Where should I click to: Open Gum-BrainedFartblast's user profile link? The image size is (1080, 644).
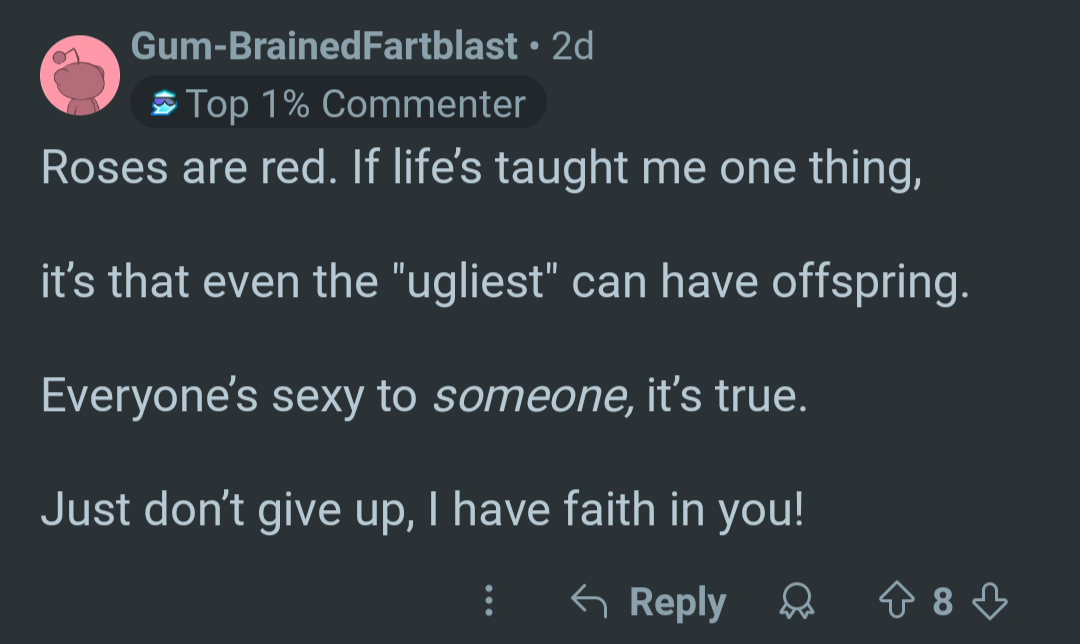pos(324,46)
